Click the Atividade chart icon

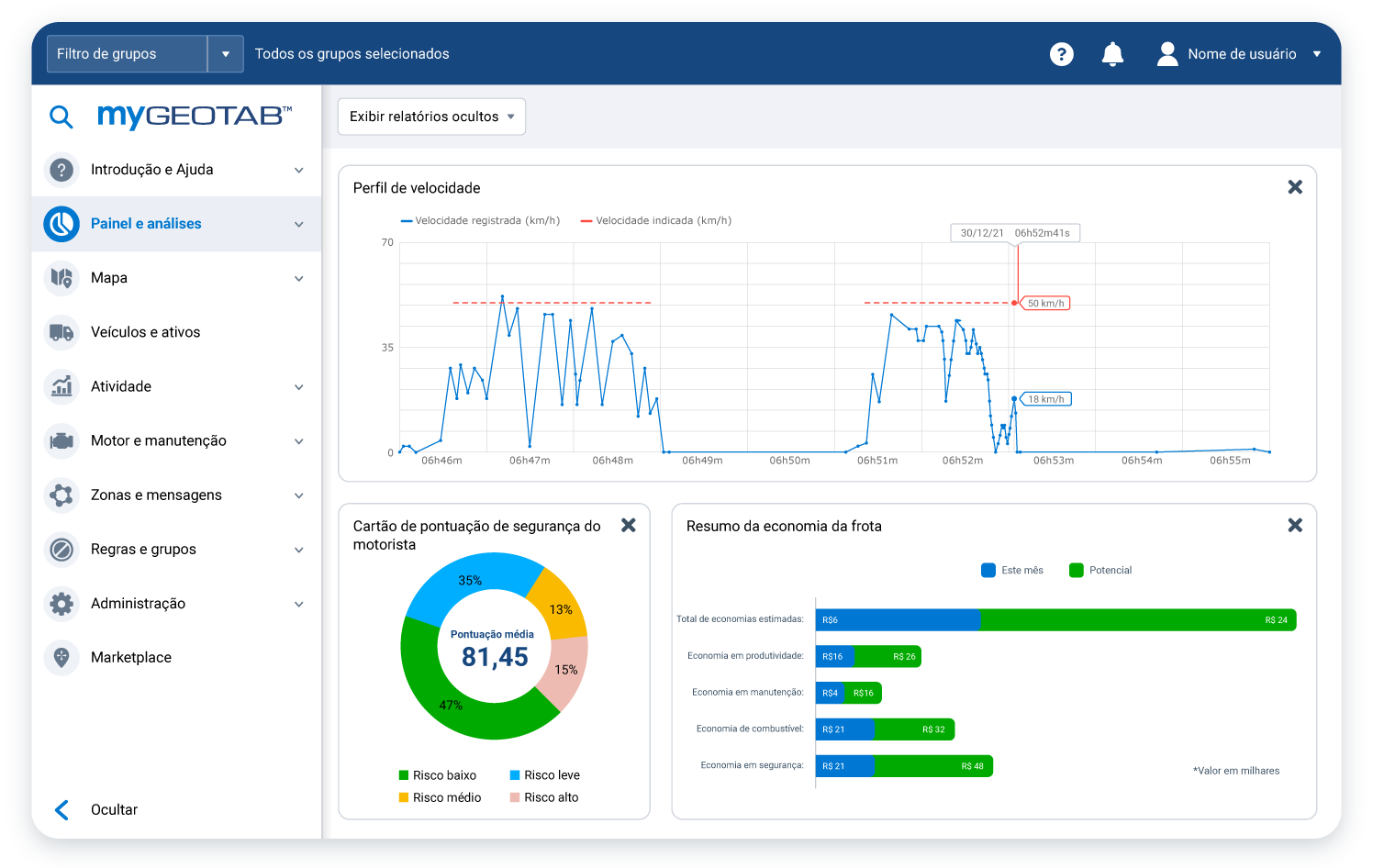pyautogui.click(x=61, y=386)
